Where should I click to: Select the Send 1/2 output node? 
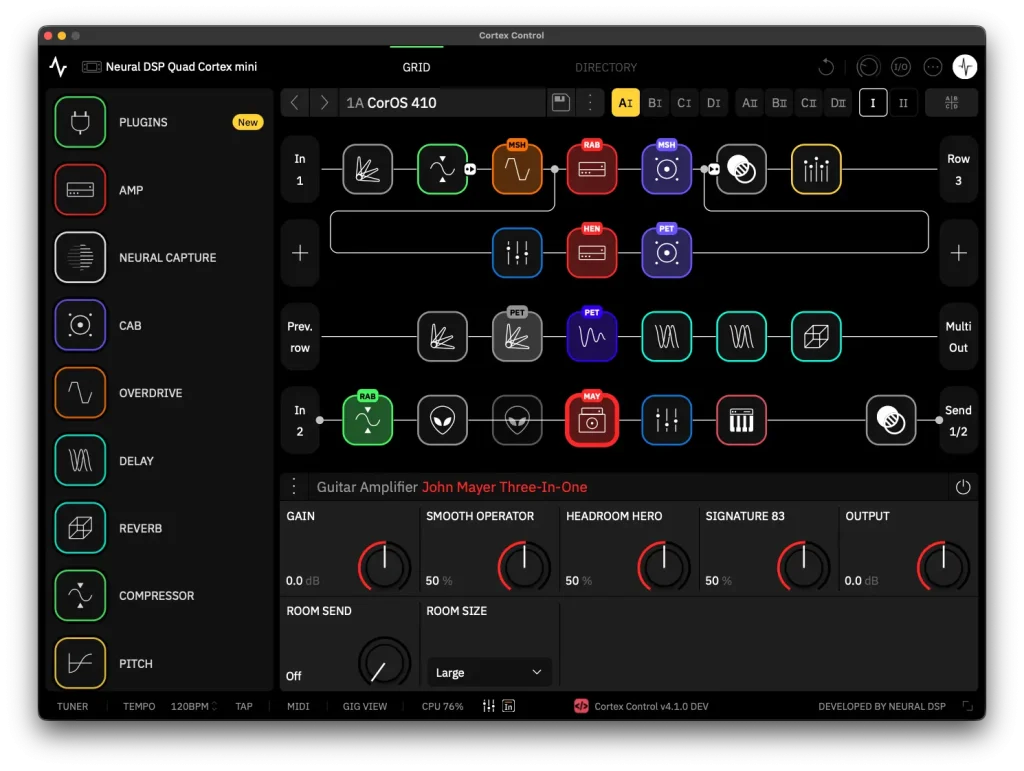(x=958, y=420)
